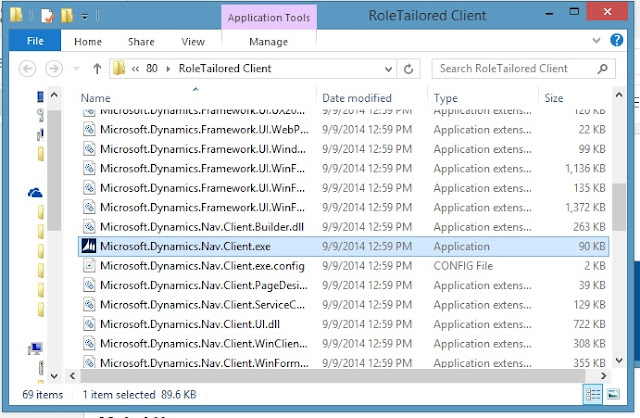
Task: Click the UI.Wind file icon
Action: point(89,149)
